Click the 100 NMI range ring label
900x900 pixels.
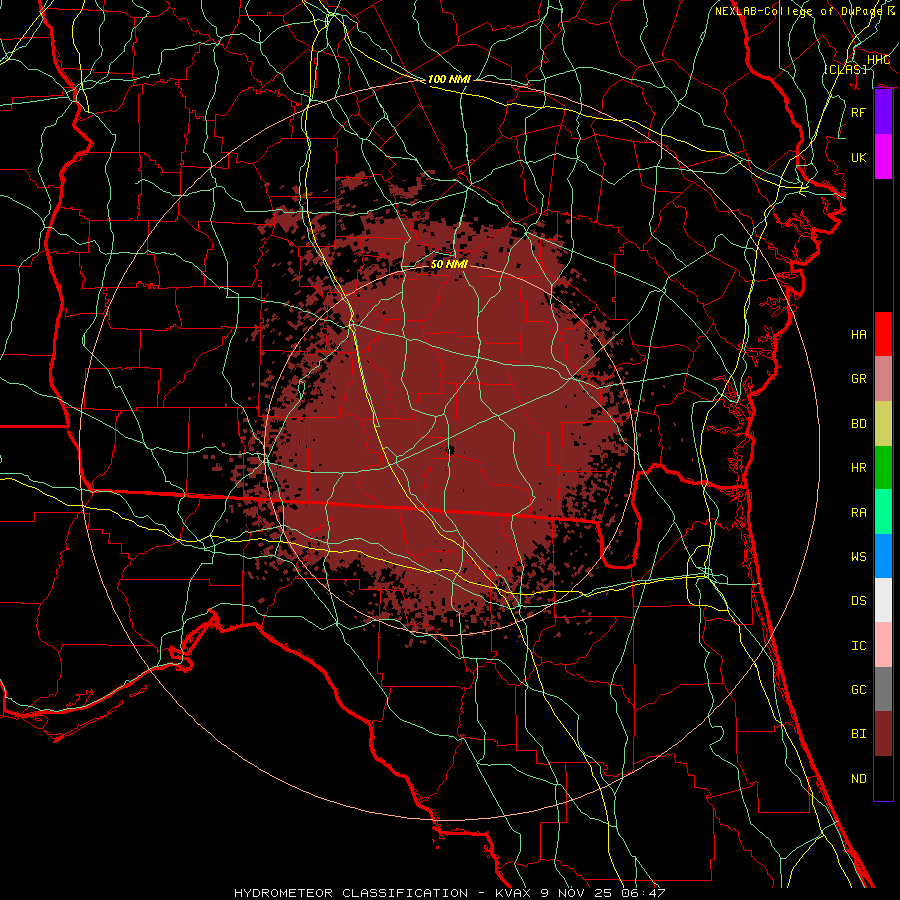(449, 79)
